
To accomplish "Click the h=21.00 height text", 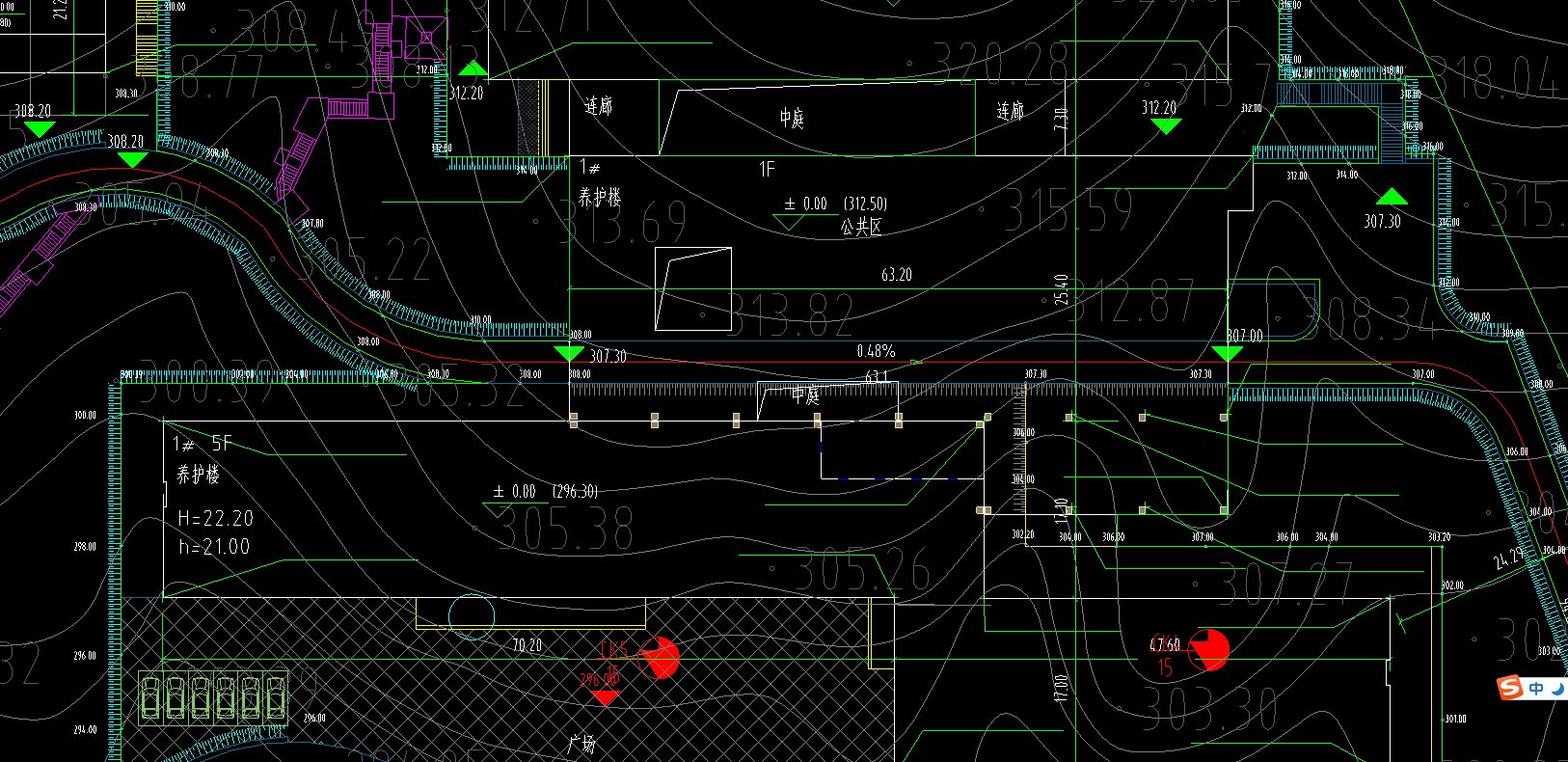I will (214, 547).
